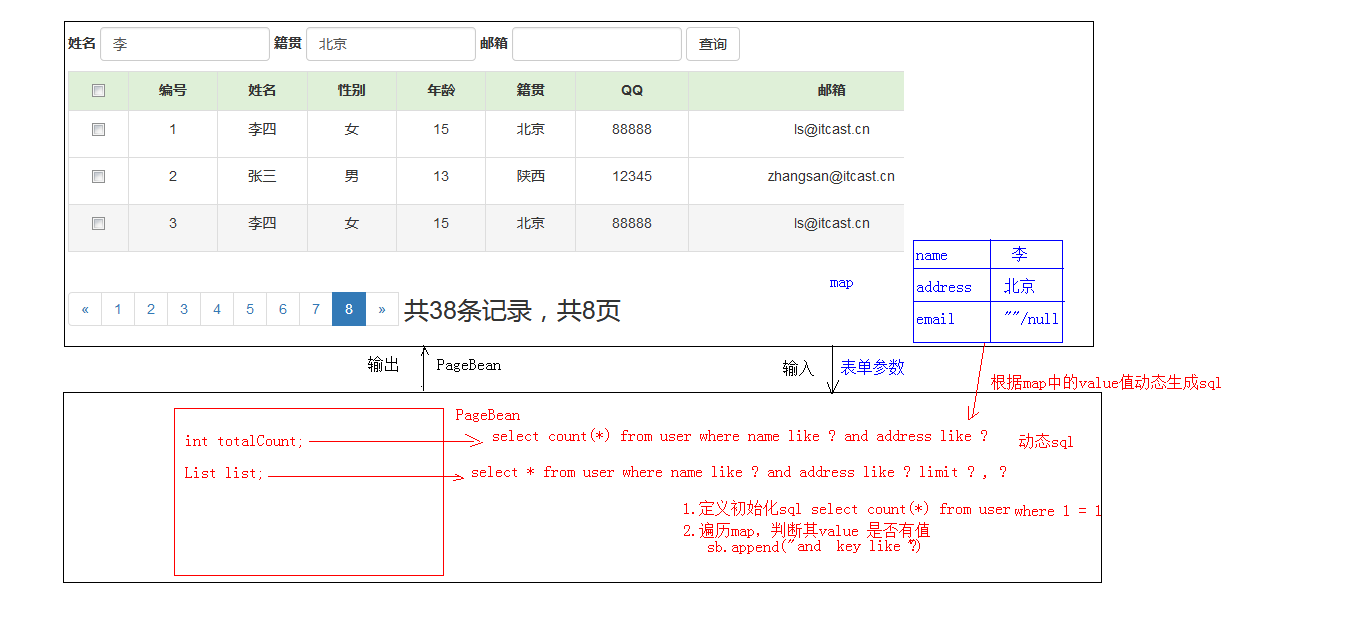Open page 3 of the results
Image resolution: width=1360 pixels, height=620 pixels.
click(183, 309)
